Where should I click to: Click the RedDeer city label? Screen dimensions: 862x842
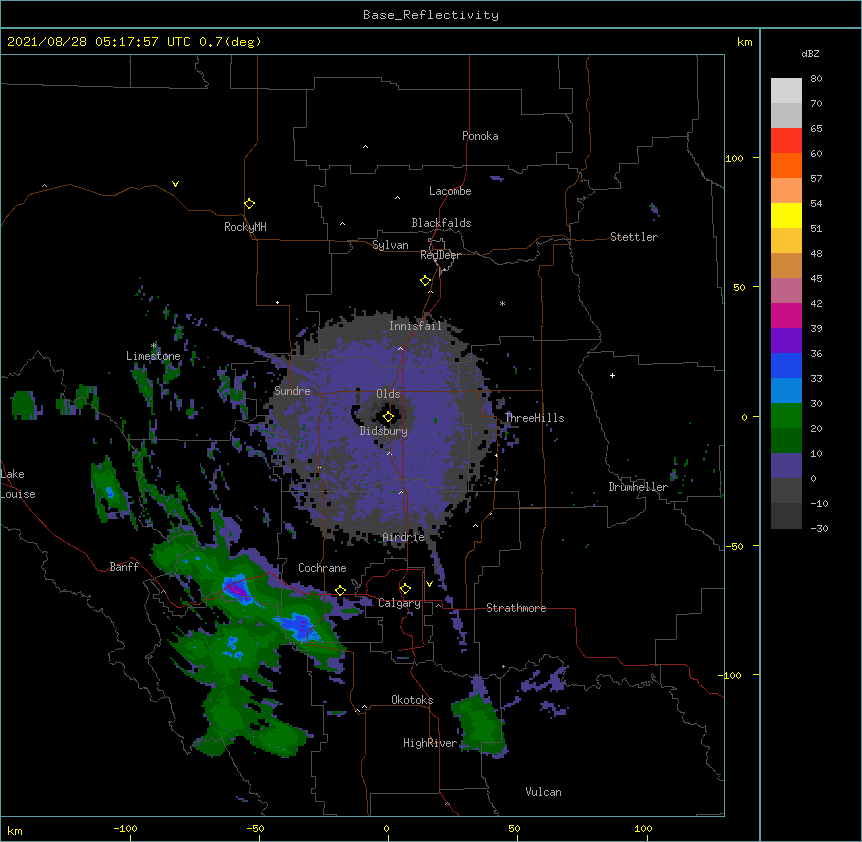440,255
